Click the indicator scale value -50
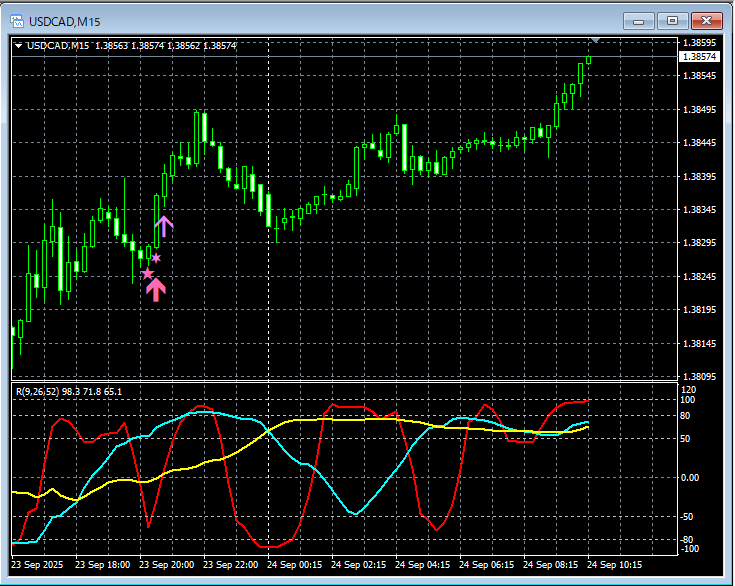Screen dimensions: 735x586 coord(687,517)
